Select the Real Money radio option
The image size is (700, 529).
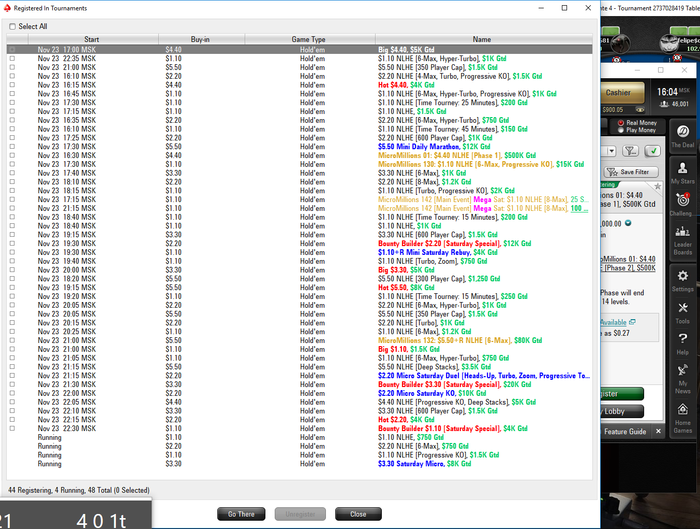621,122
